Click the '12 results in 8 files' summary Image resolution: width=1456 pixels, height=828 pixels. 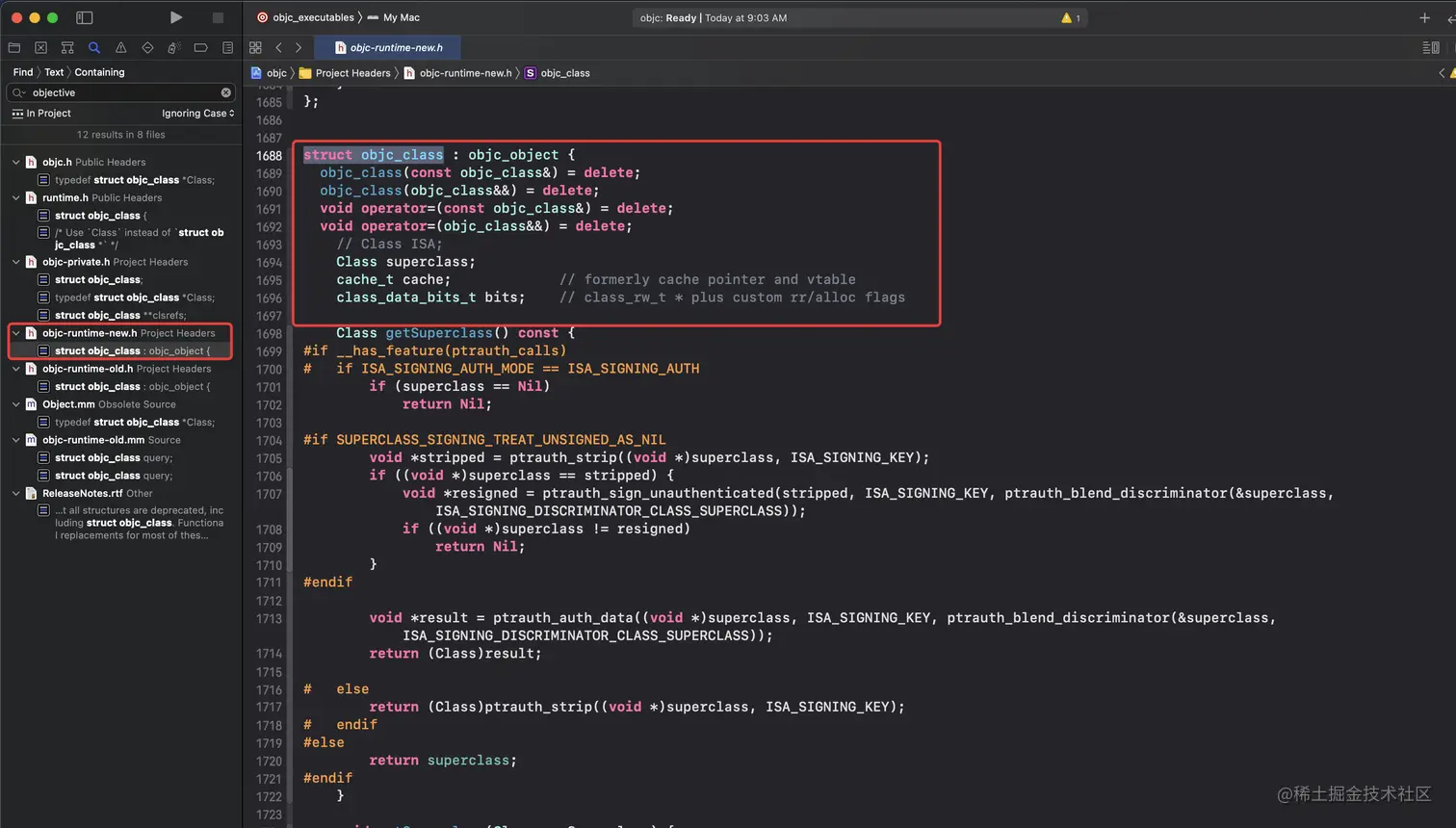point(121,135)
